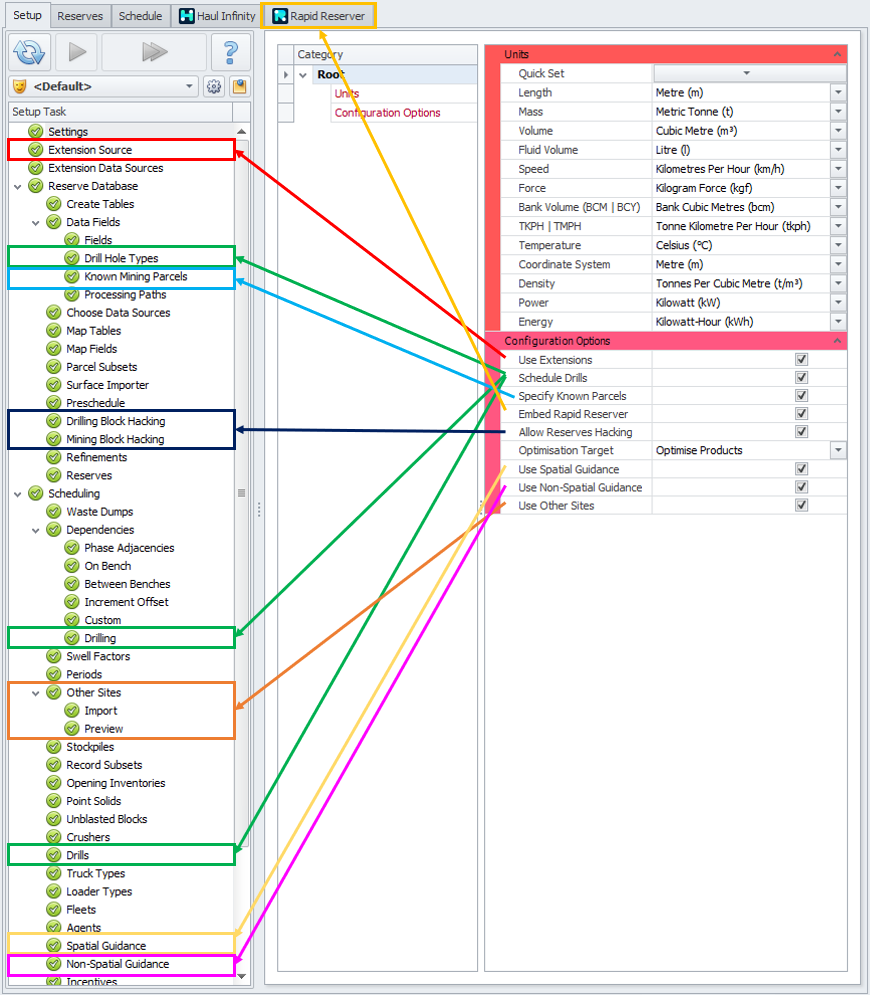Switch to the Schedule tab
The image size is (872, 995).
140,16
